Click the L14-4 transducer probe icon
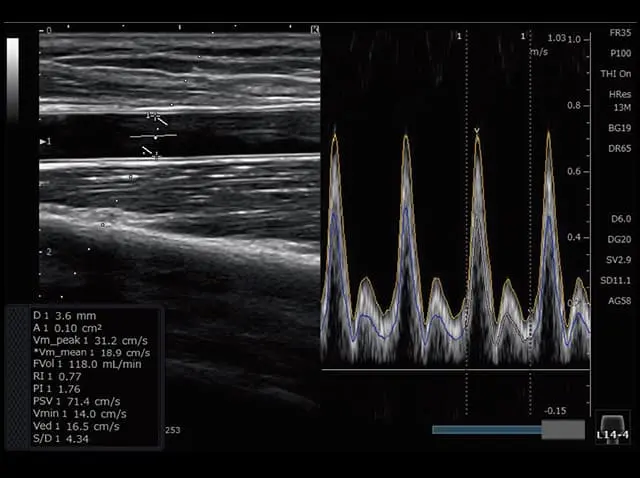 611,427
